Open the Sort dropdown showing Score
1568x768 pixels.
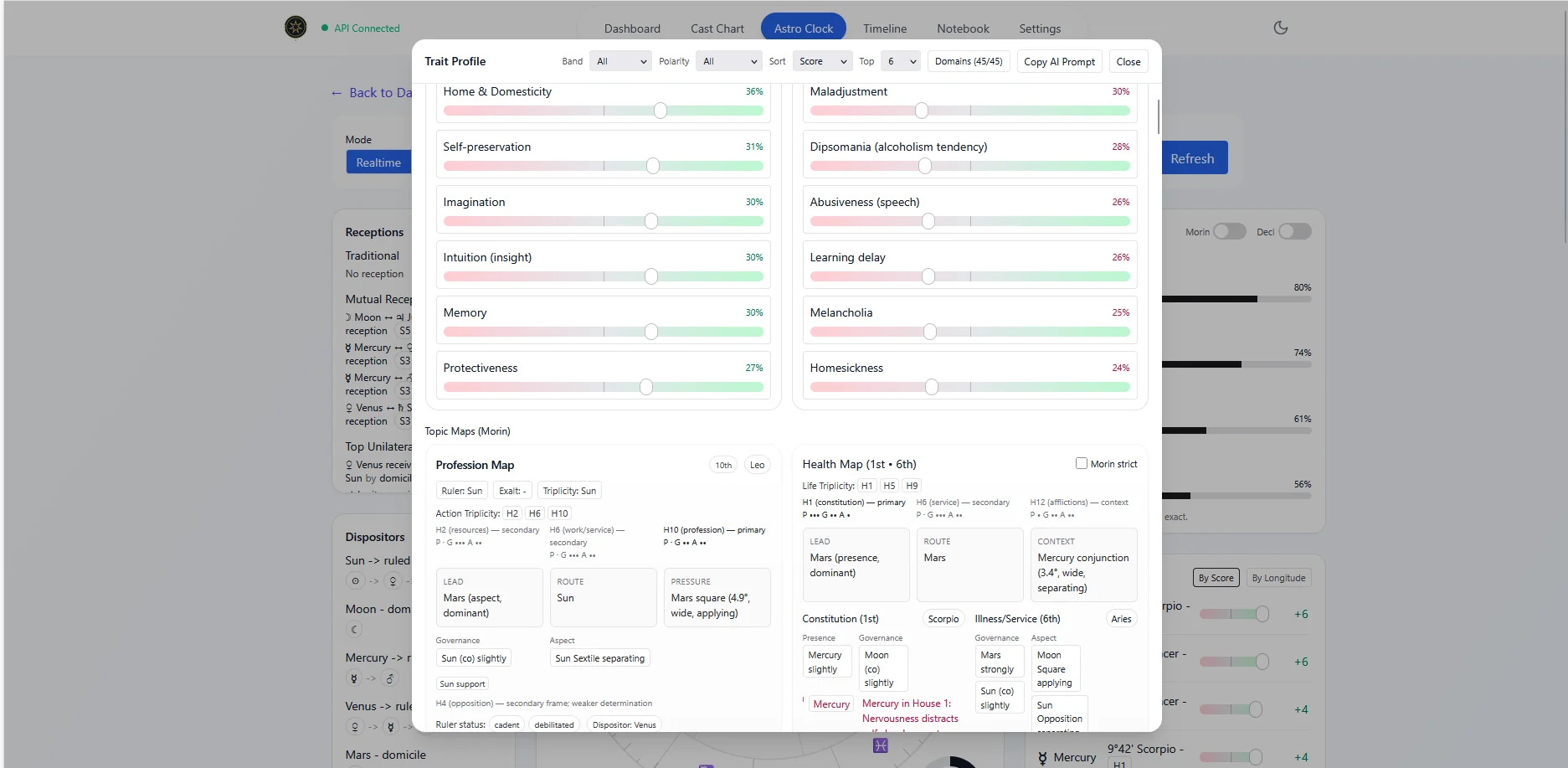[821, 61]
